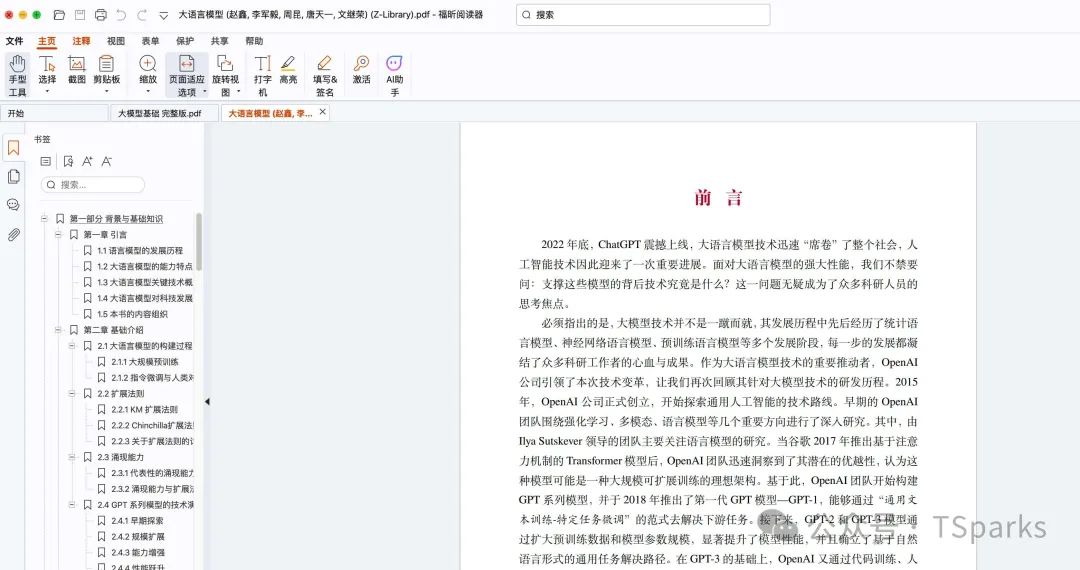Jump to bookmark 1.5 本书的内容组织
Screen dimensions: 1080x570
point(132,314)
